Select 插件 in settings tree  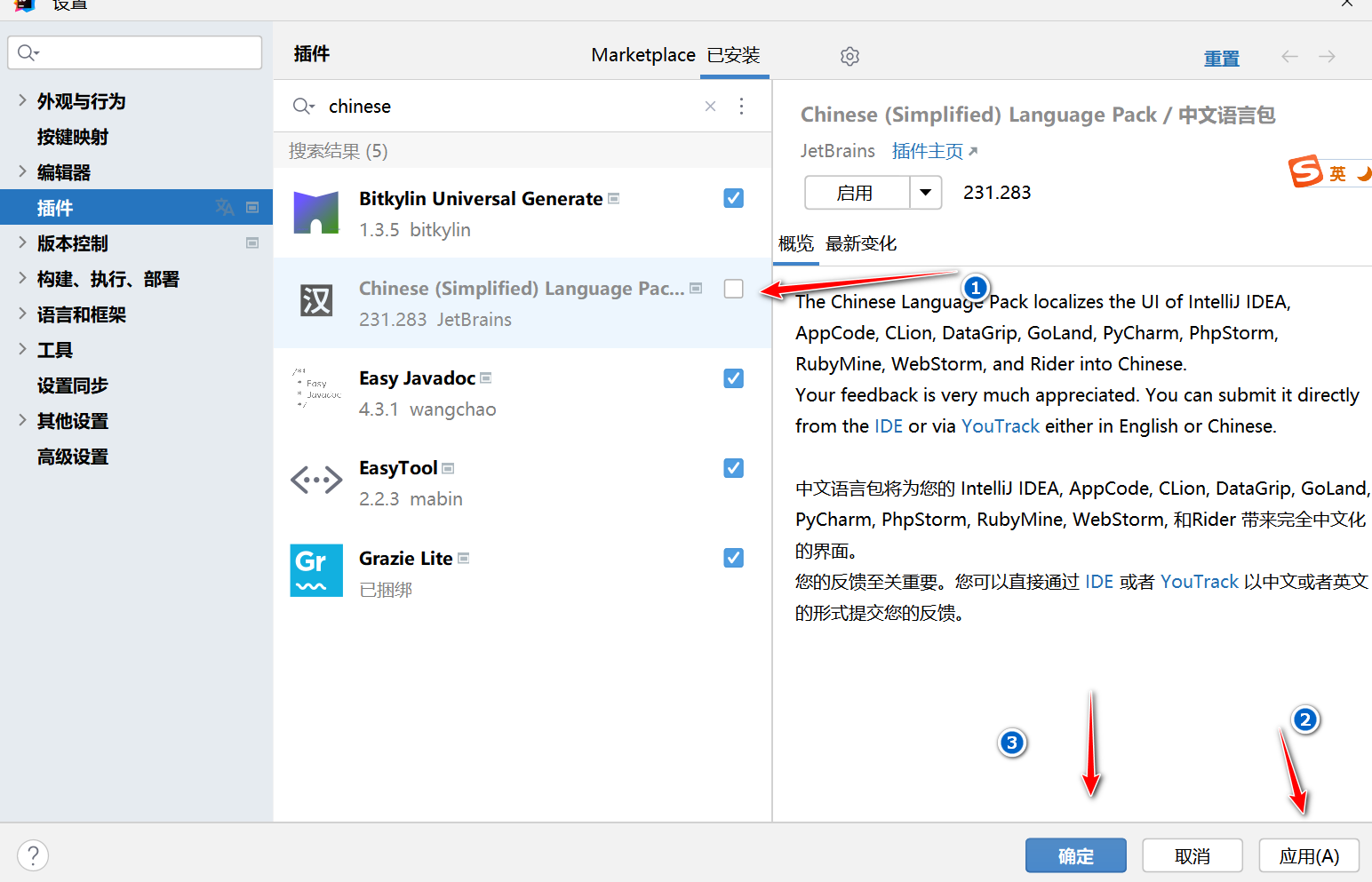(x=136, y=208)
